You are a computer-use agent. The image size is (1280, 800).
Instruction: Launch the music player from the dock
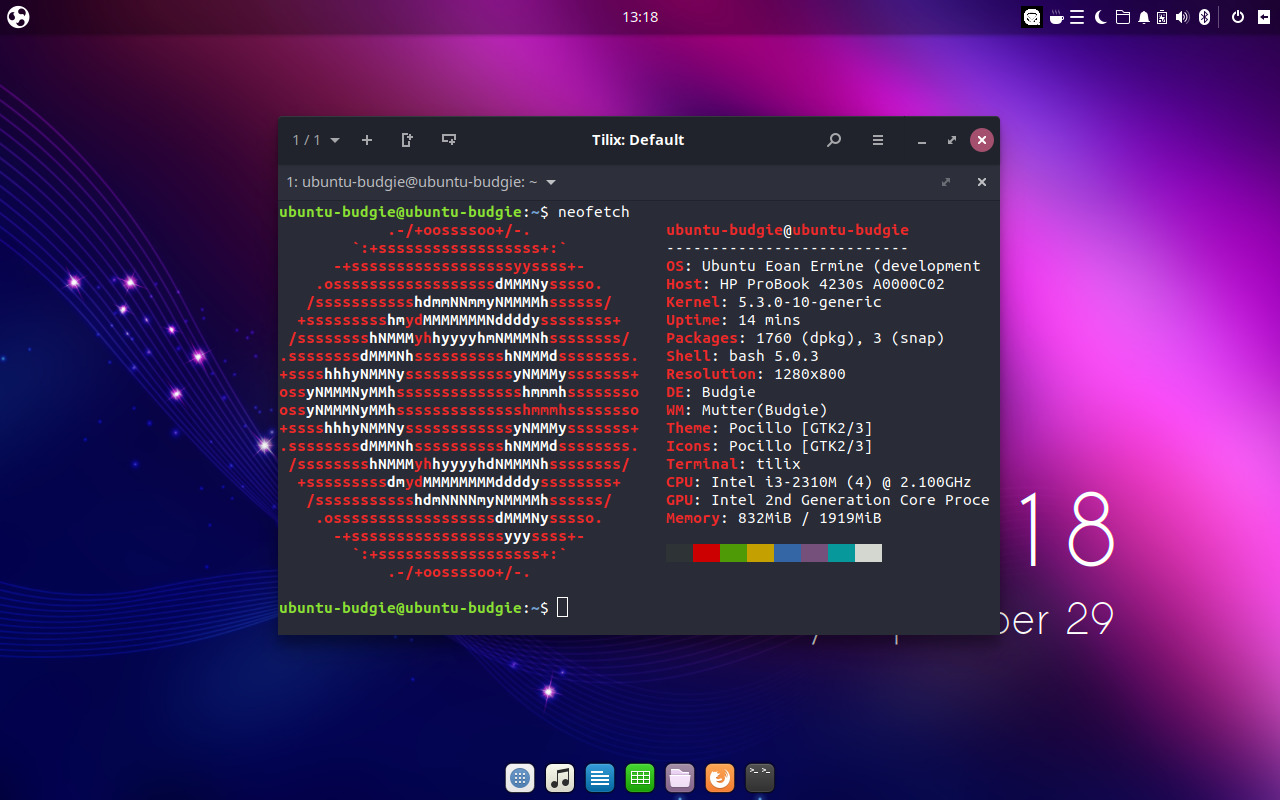click(560, 777)
